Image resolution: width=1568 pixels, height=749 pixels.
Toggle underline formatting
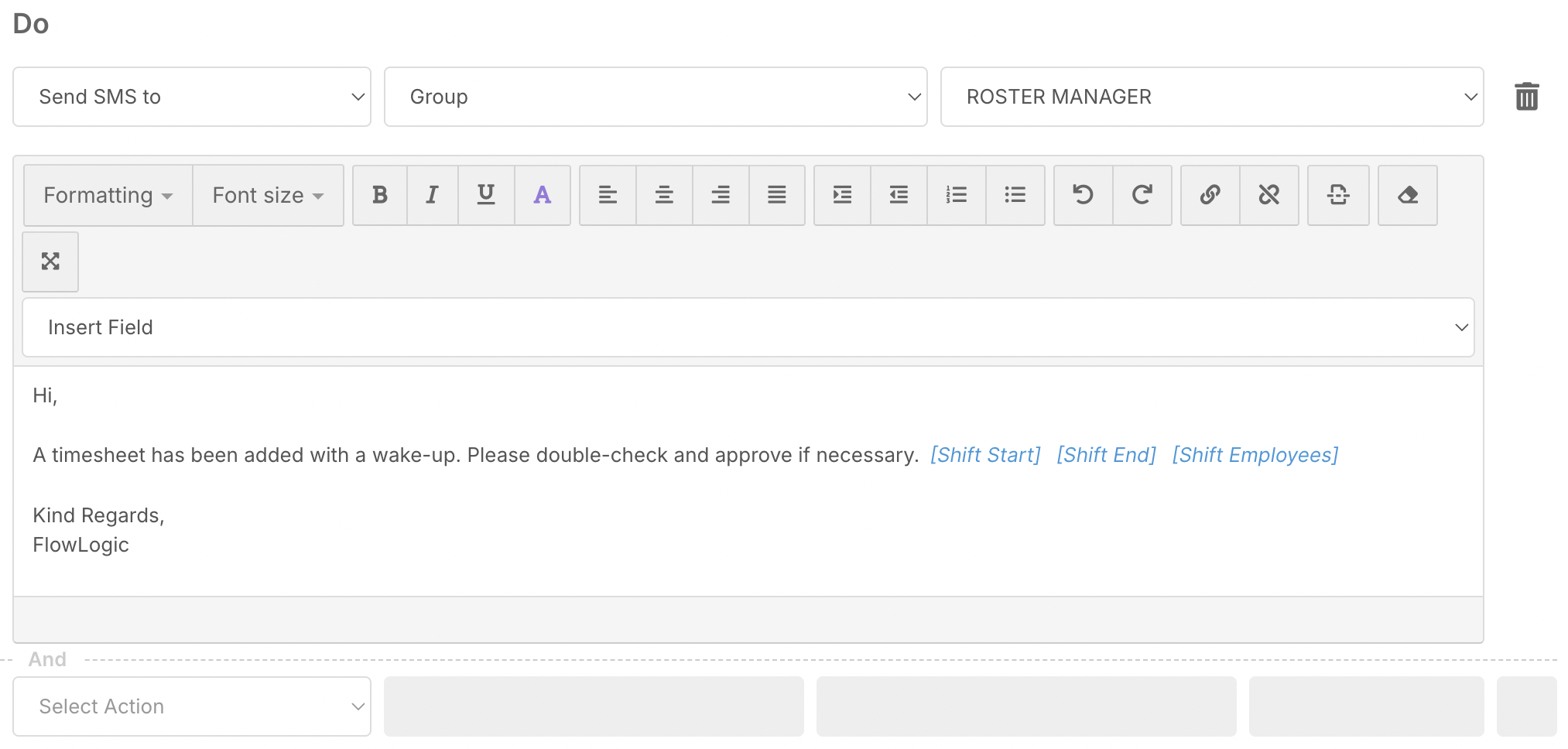click(486, 195)
